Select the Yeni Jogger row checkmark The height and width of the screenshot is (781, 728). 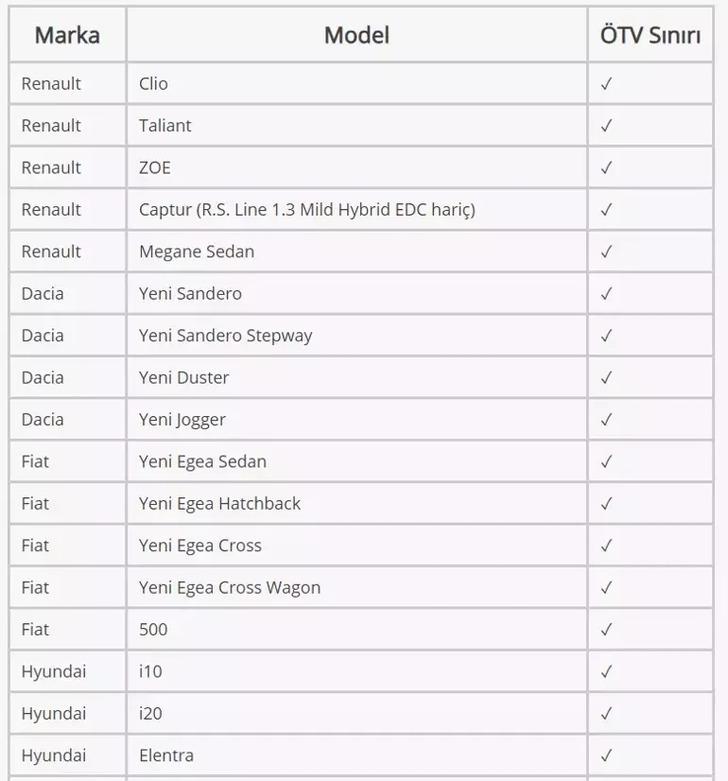pyautogui.click(x=606, y=420)
